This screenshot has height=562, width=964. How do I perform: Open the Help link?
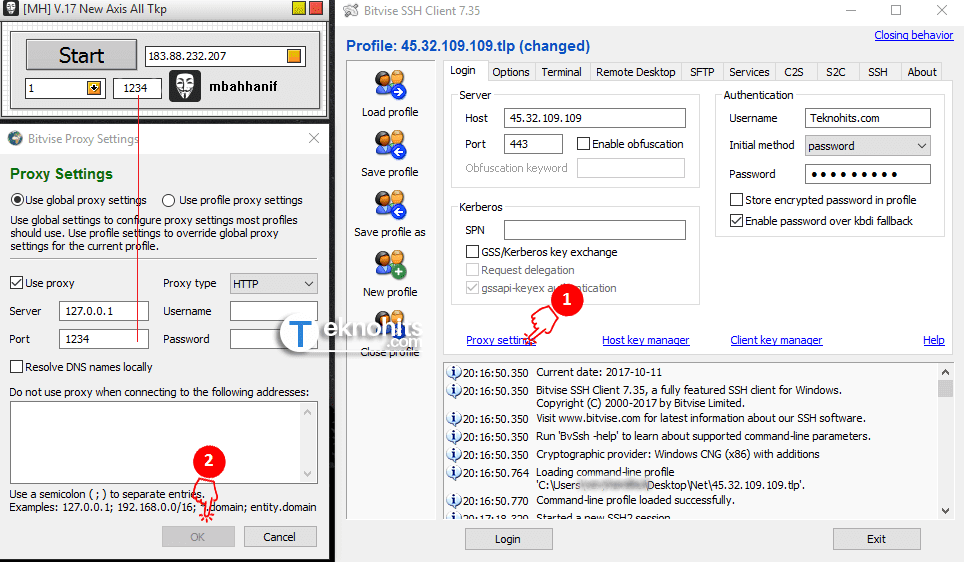[x=933, y=340]
